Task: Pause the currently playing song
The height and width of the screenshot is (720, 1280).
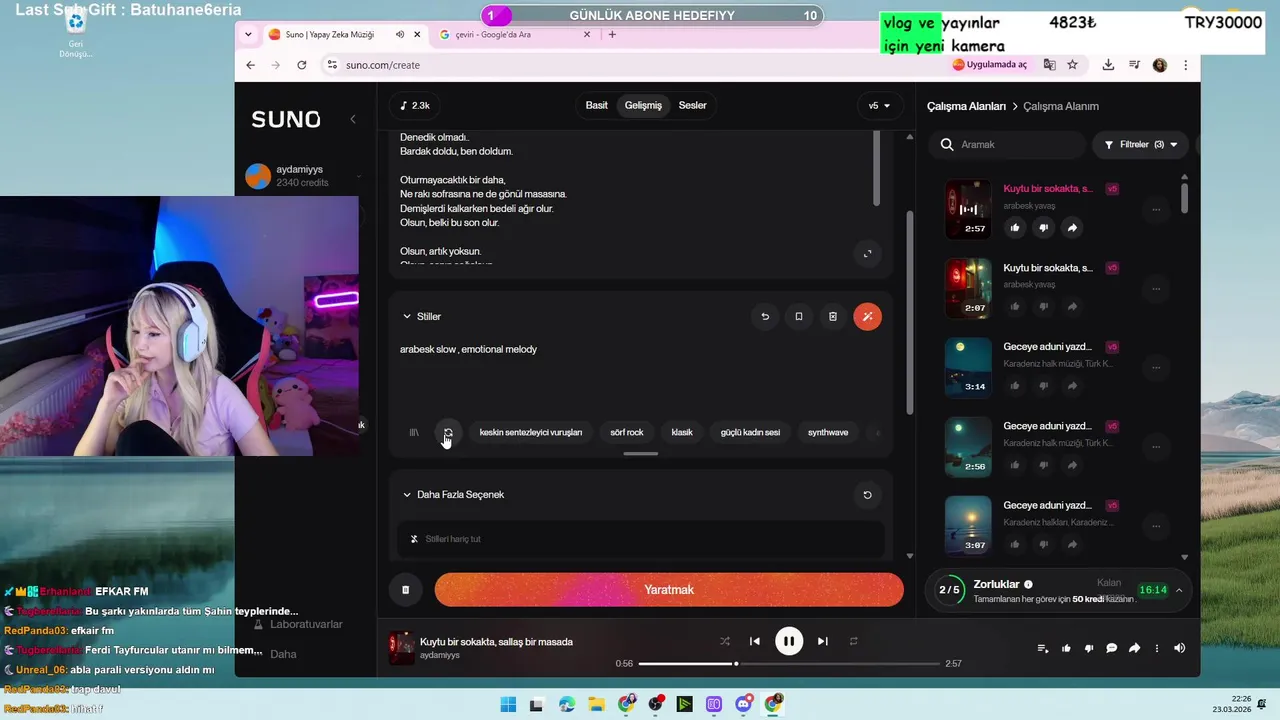Action: (x=789, y=641)
